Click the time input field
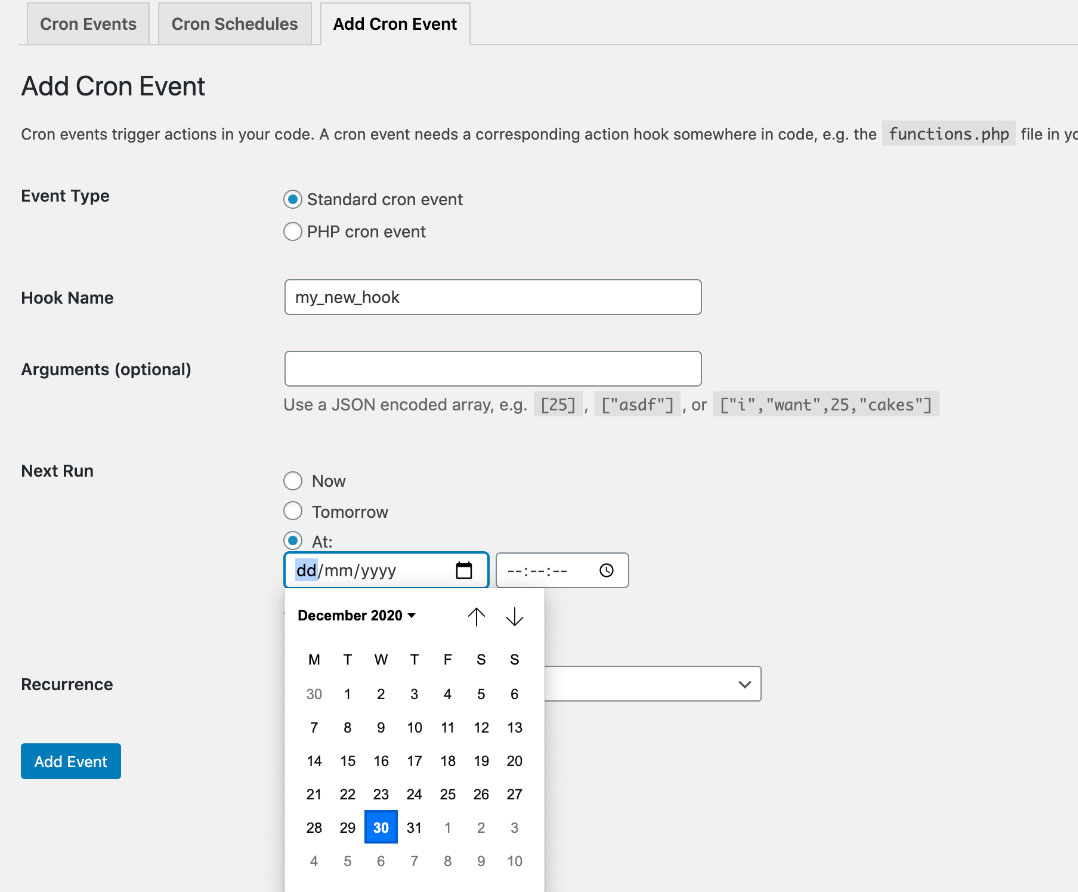Screen dimensions: 1078x892 pos(562,570)
